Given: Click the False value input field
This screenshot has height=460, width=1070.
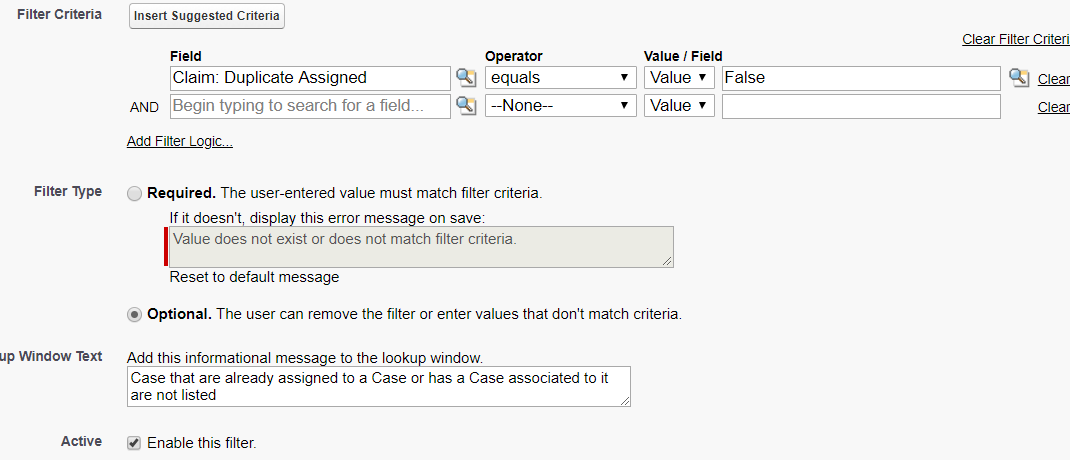Looking at the screenshot, I should [x=860, y=78].
